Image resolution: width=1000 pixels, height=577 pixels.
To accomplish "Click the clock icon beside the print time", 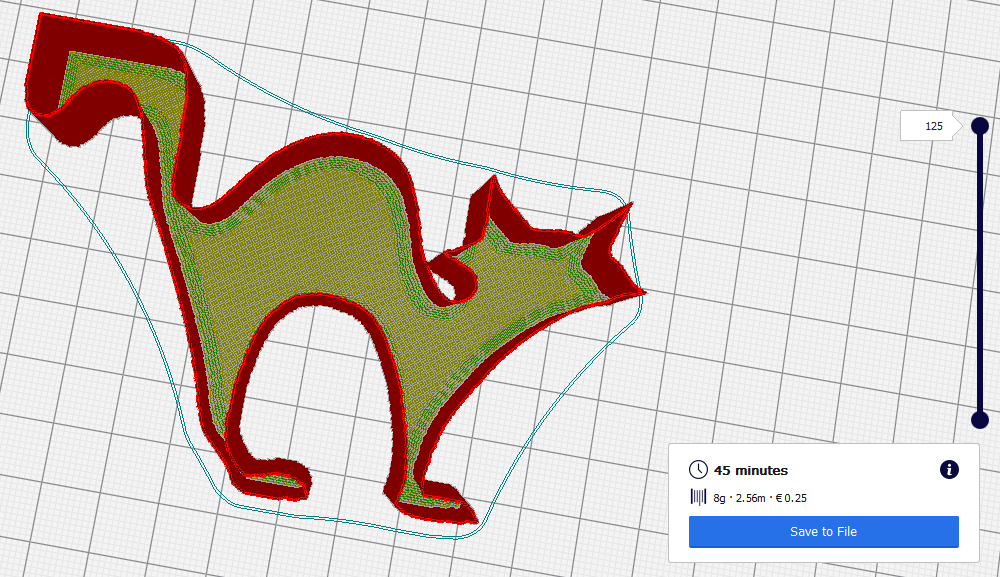I will pos(698,470).
